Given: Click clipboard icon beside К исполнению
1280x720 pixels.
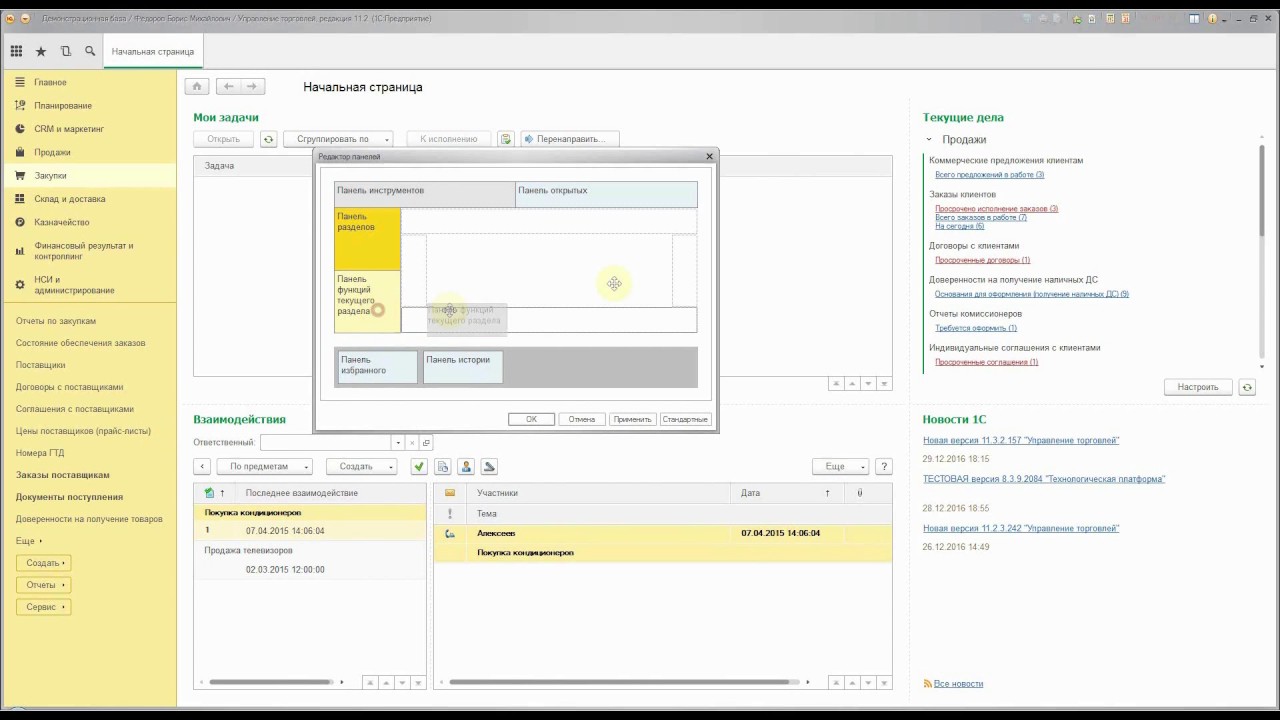Looking at the screenshot, I should pyautogui.click(x=506, y=139).
